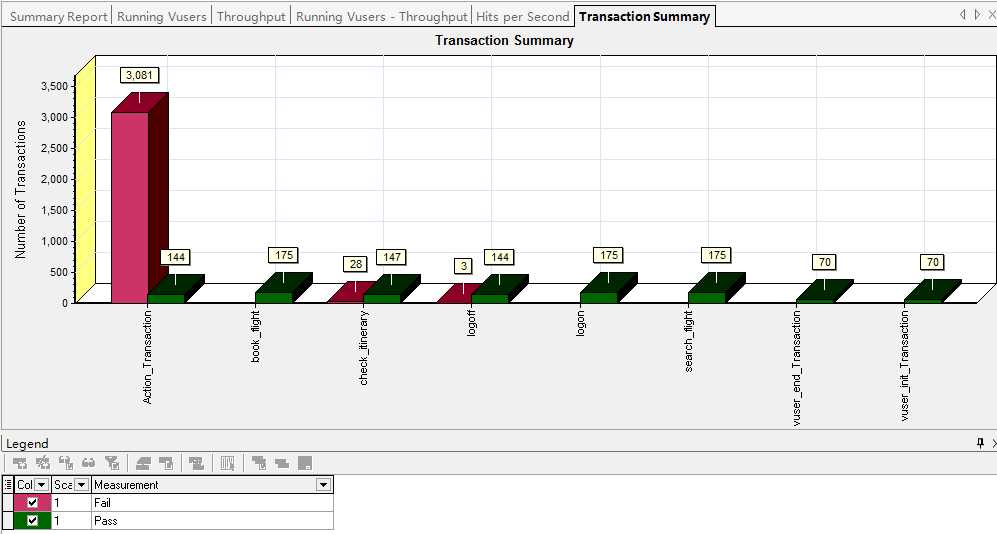Click the red Fail bar for Action_Transaction

click(130, 207)
